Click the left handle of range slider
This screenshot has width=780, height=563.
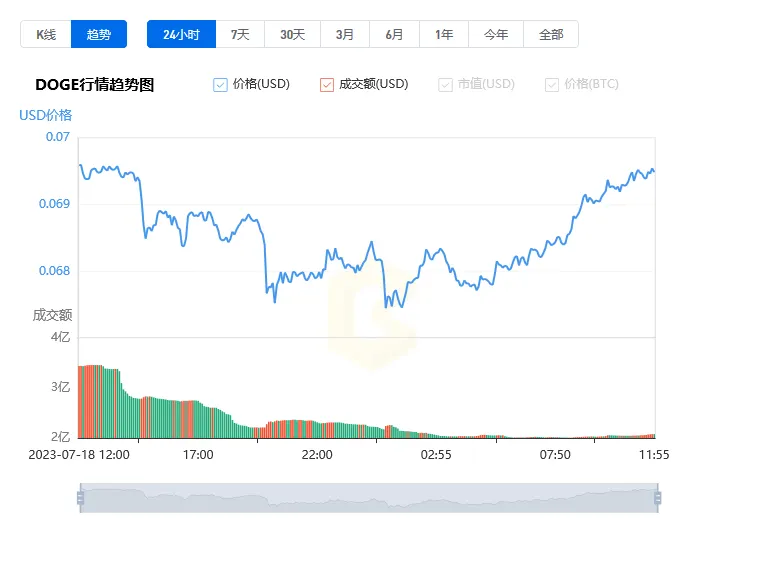click(x=80, y=498)
